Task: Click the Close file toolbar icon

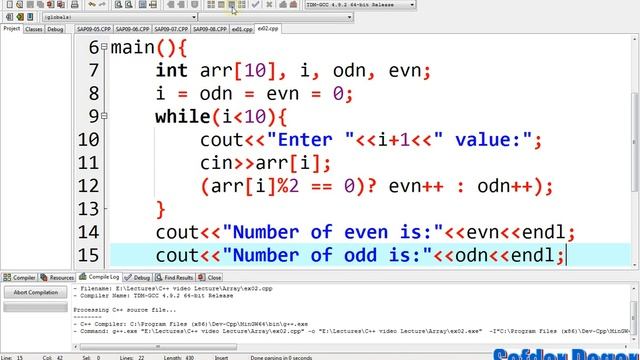Action: point(51,4)
